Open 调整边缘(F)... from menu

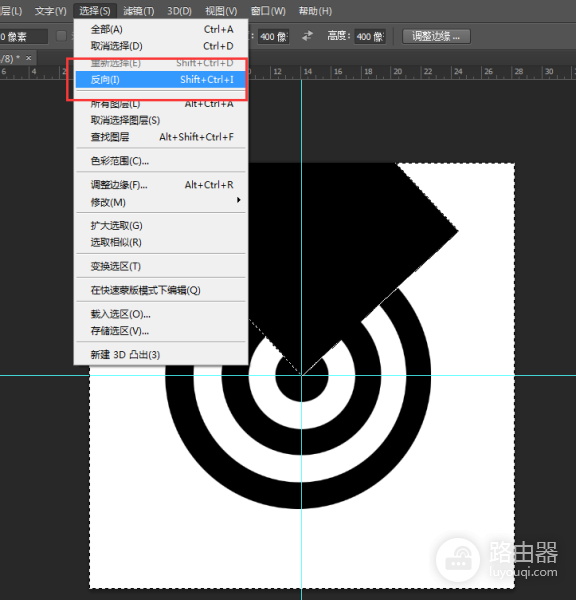[x=161, y=185]
